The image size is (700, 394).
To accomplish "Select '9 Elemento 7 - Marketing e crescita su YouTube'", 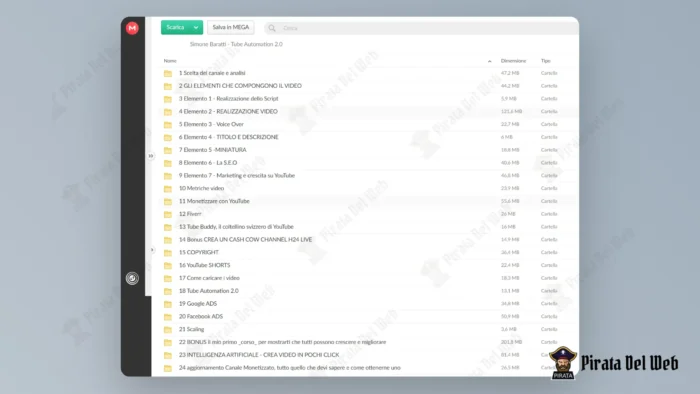I will tap(237, 175).
